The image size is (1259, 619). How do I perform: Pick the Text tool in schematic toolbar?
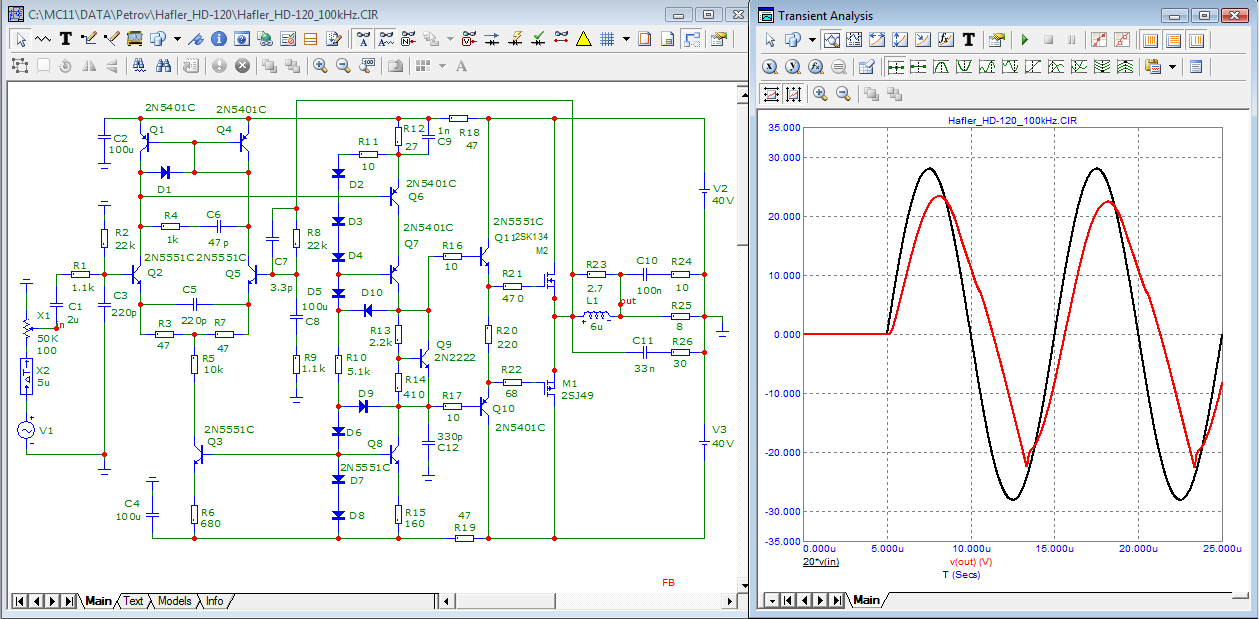click(x=65, y=39)
